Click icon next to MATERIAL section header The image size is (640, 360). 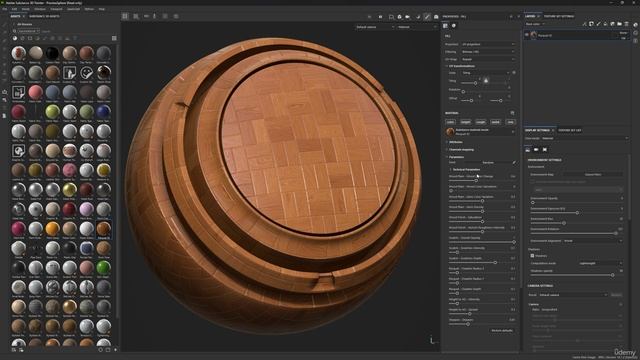tap(512, 113)
